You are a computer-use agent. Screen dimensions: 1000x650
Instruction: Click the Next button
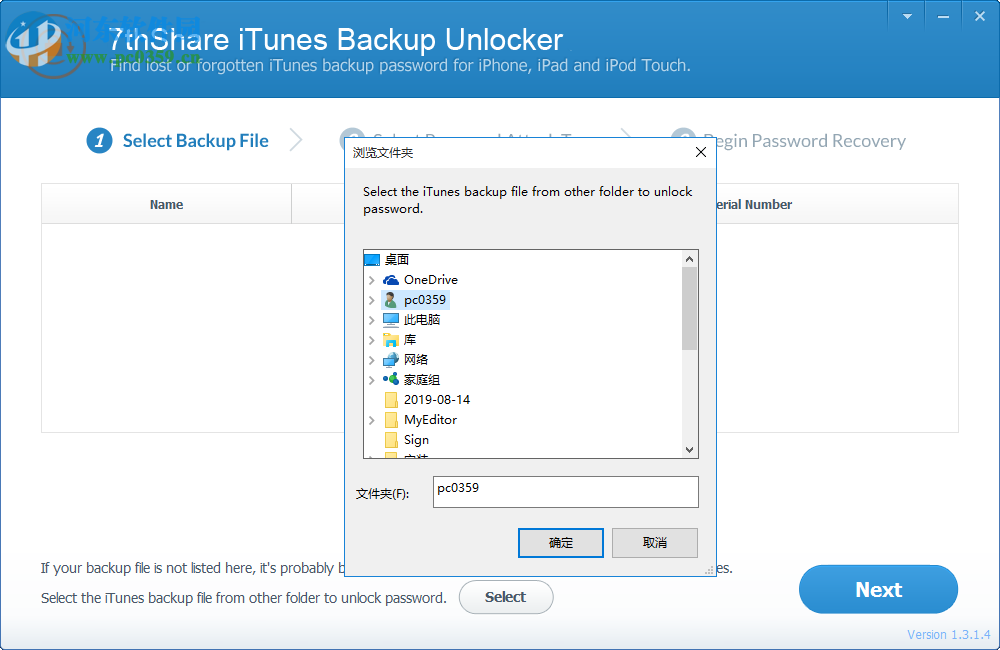[x=877, y=589]
